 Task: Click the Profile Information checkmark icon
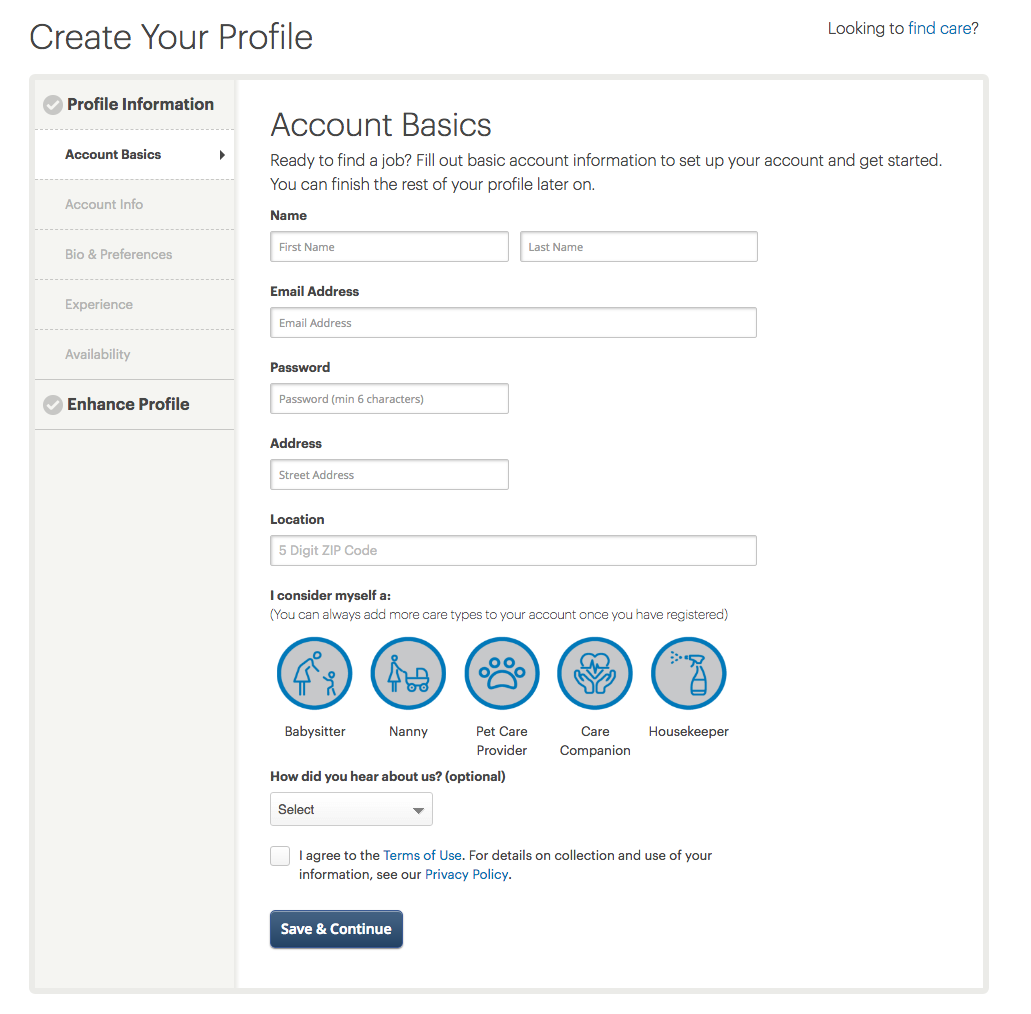tap(53, 105)
